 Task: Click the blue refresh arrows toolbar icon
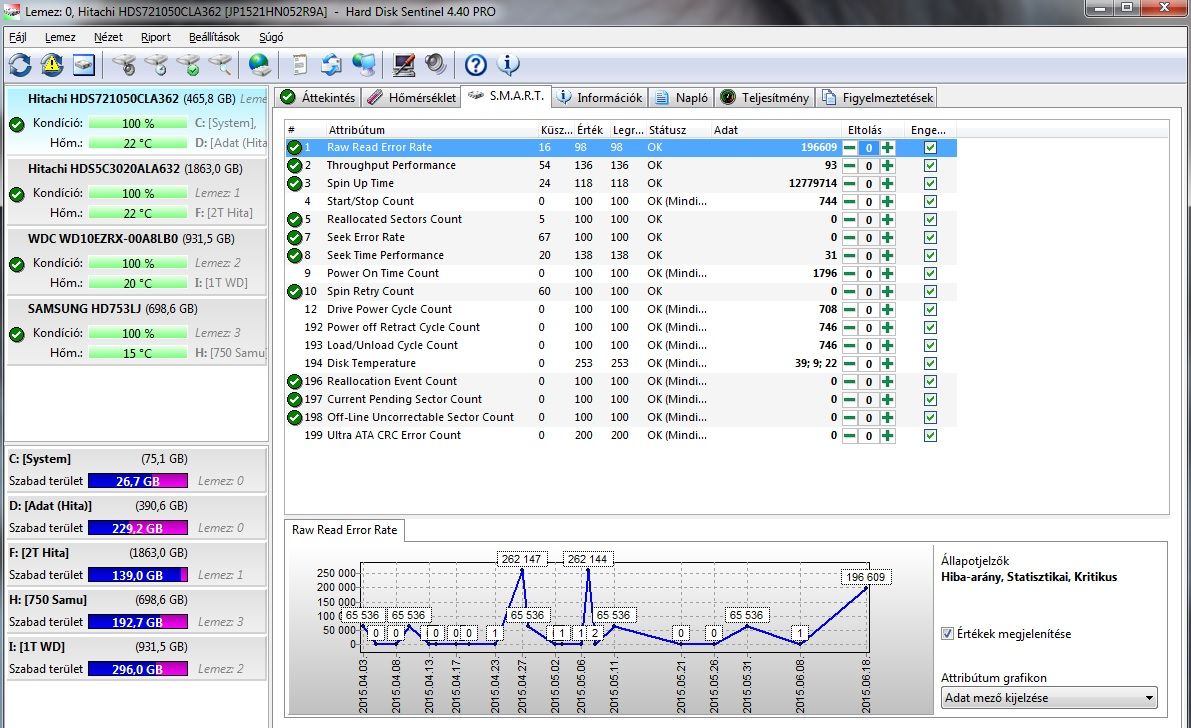[x=20, y=65]
